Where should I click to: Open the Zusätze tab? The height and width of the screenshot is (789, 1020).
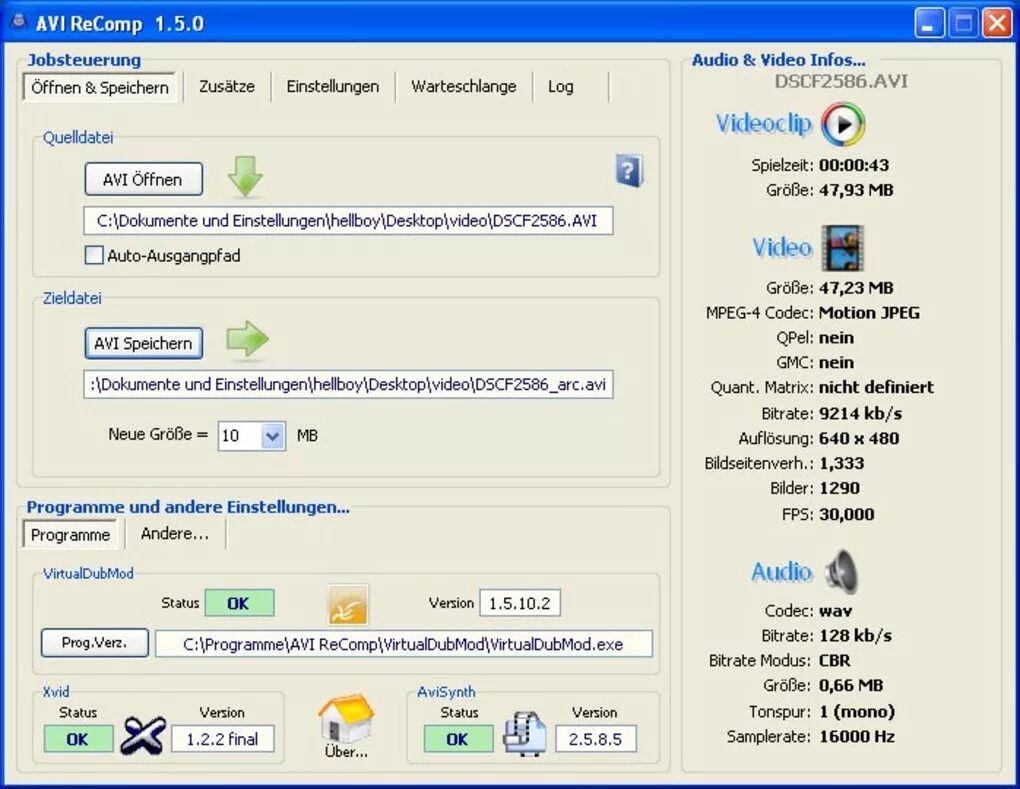pyautogui.click(x=226, y=87)
